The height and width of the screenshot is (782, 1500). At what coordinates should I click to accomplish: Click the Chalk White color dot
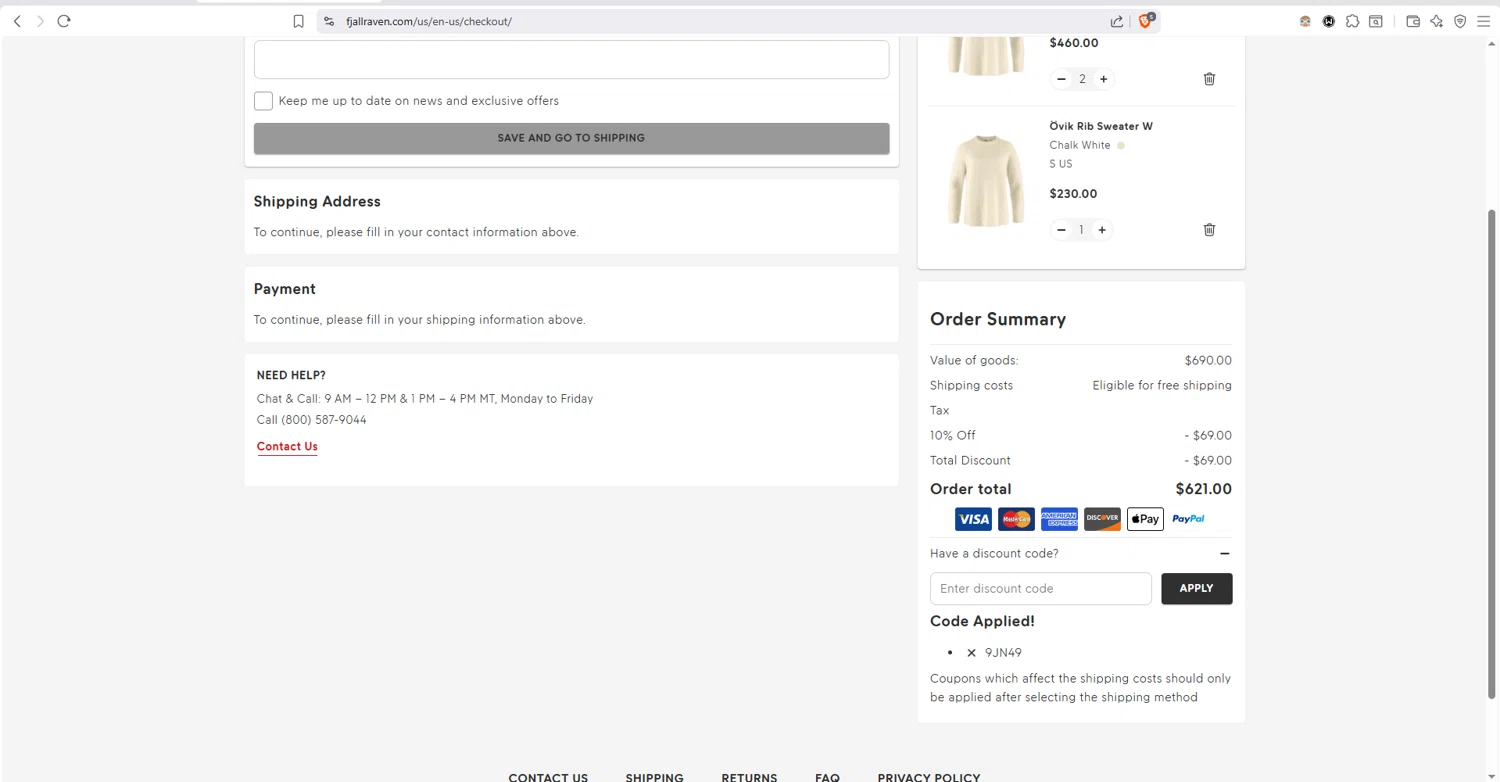1121,146
